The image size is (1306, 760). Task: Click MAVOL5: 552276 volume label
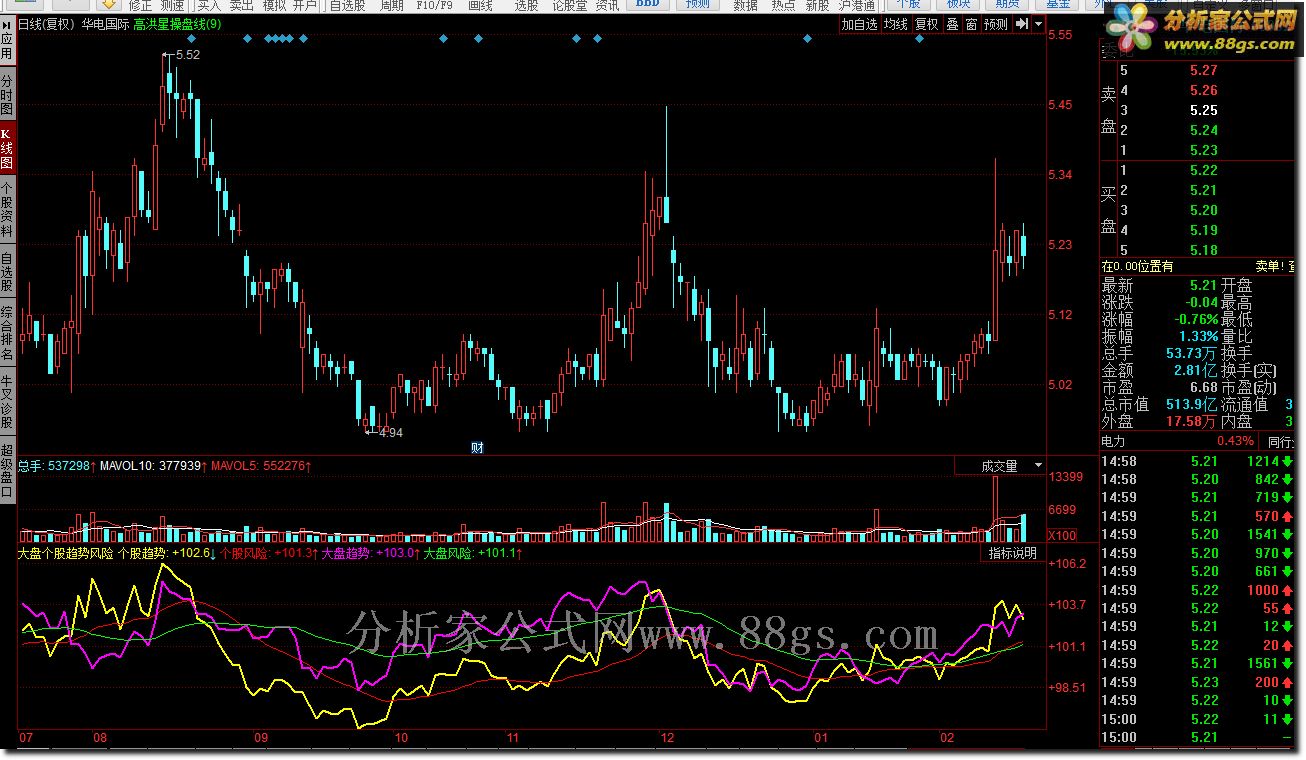[261, 466]
